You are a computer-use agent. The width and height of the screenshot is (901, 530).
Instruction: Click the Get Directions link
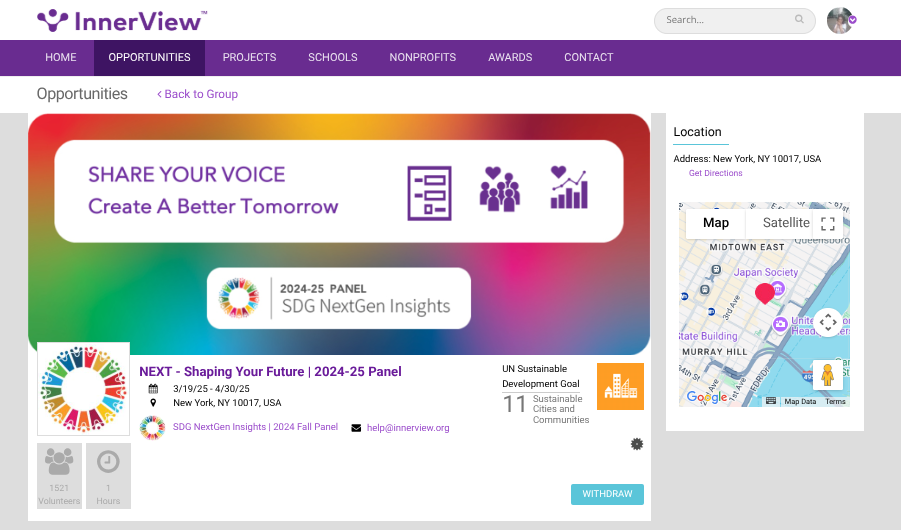pos(715,173)
